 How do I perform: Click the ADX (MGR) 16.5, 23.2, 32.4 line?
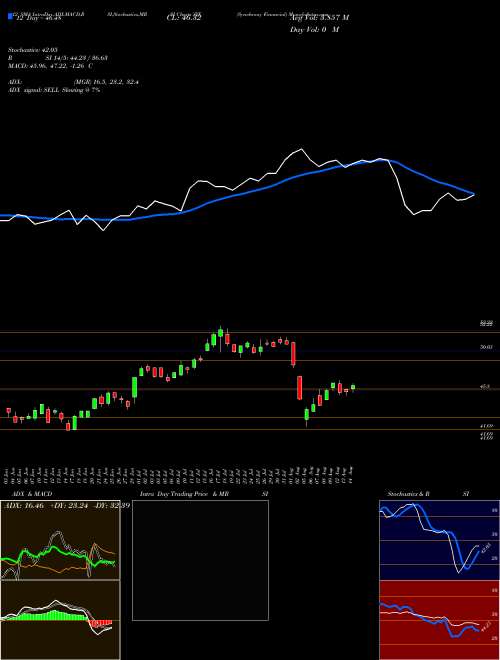pos(73,82)
